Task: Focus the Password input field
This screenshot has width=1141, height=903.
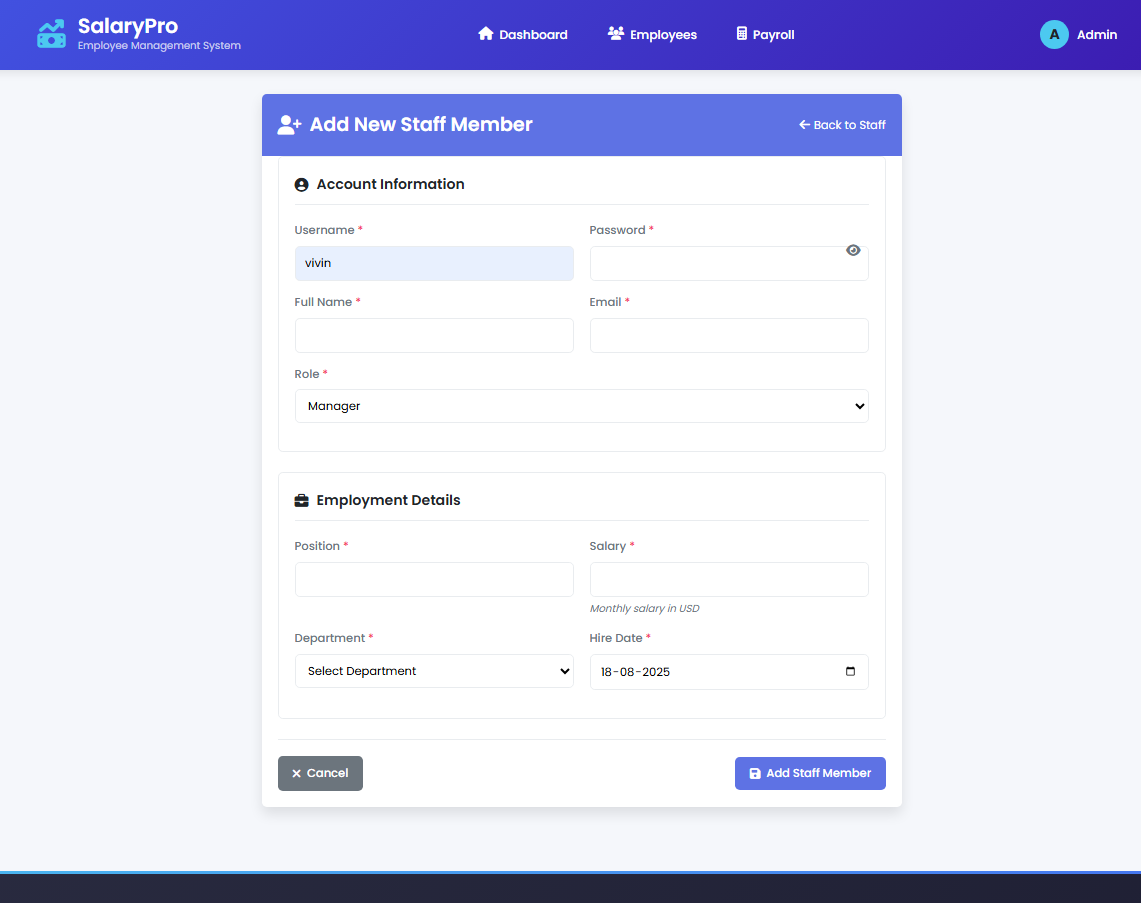Action: [715, 264]
